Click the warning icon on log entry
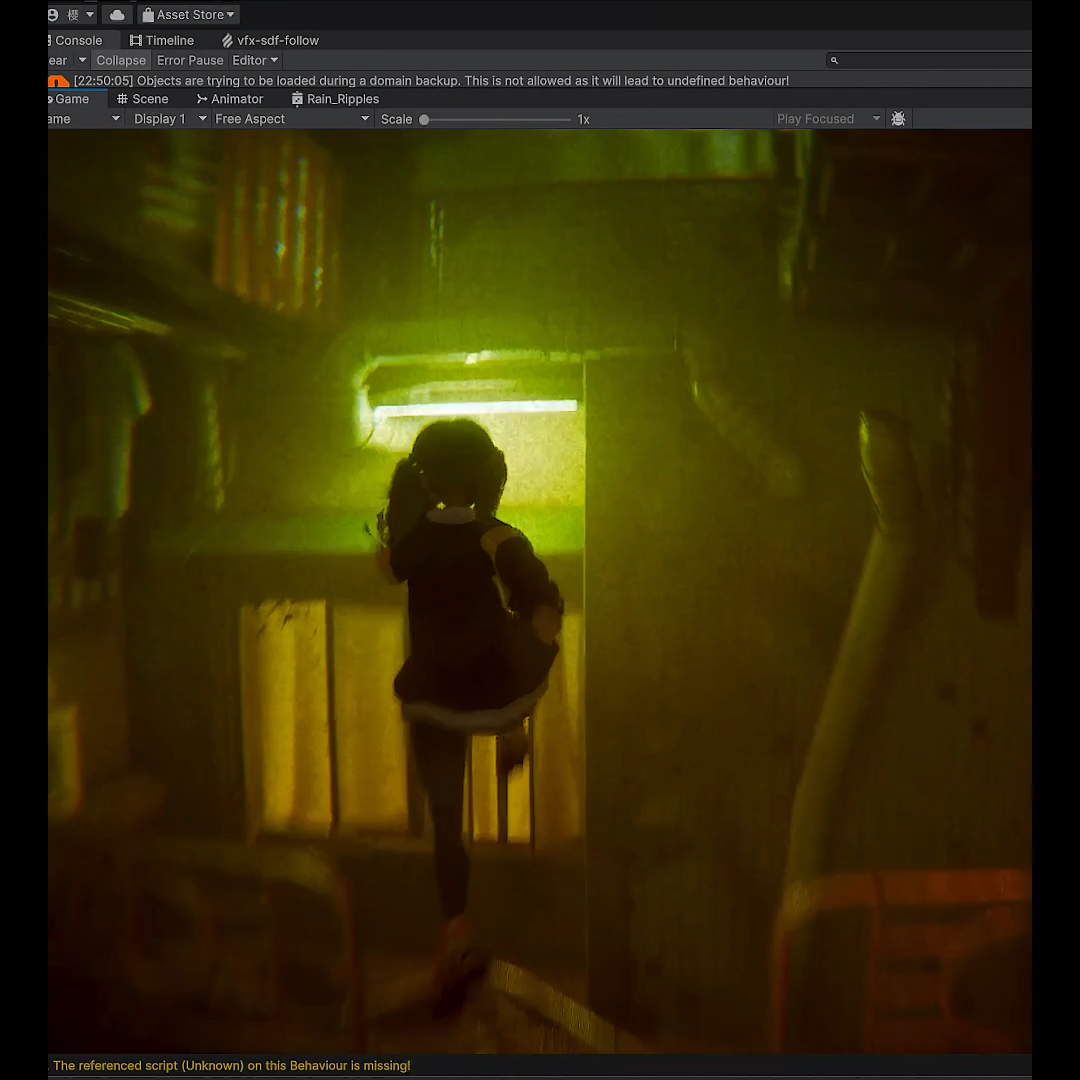This screenshot has height=1080, width=1080. click(58, 81)
